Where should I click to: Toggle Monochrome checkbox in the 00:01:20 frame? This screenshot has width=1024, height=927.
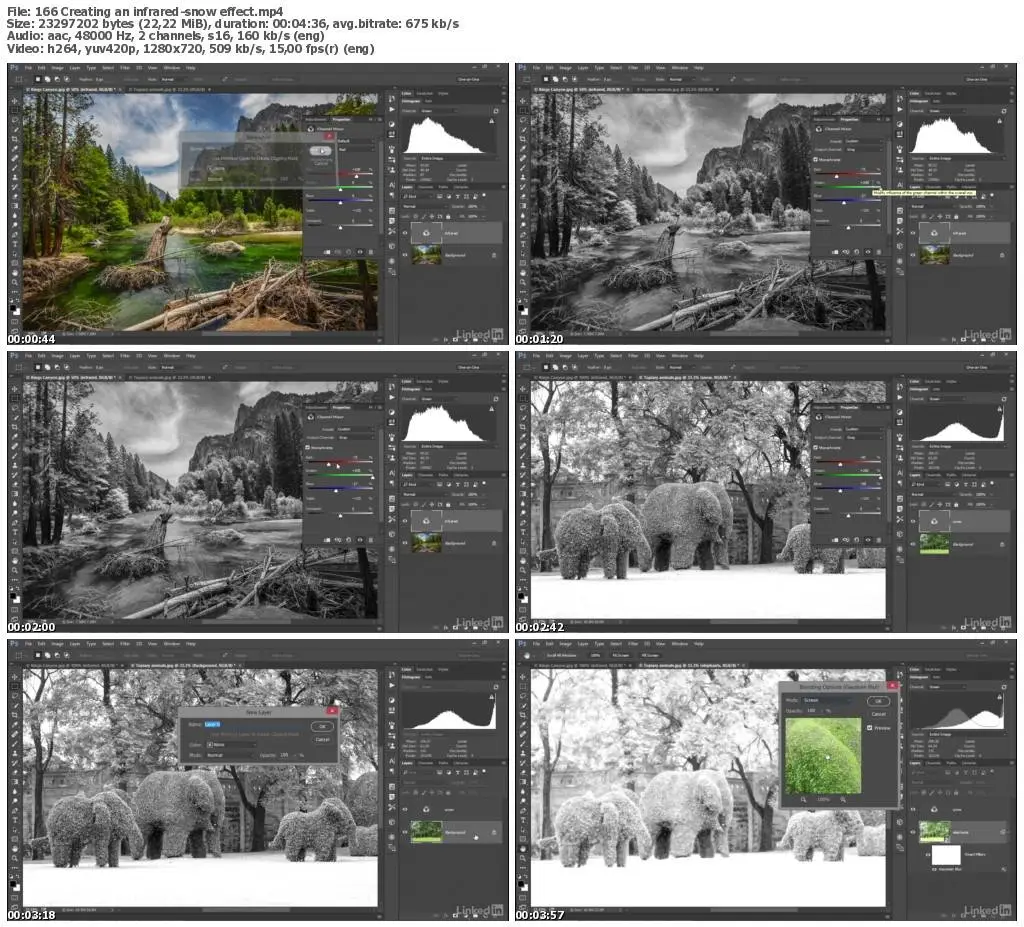tap(815, 159)
